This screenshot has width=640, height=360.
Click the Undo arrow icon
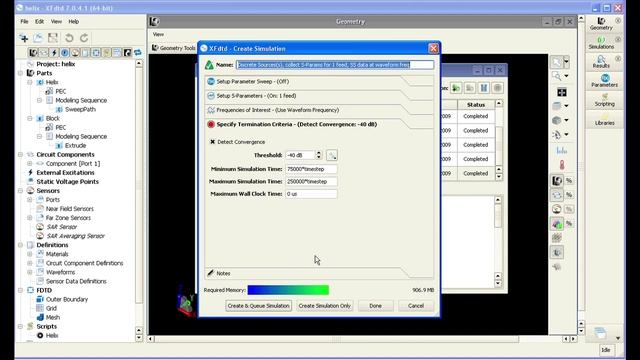69,38
